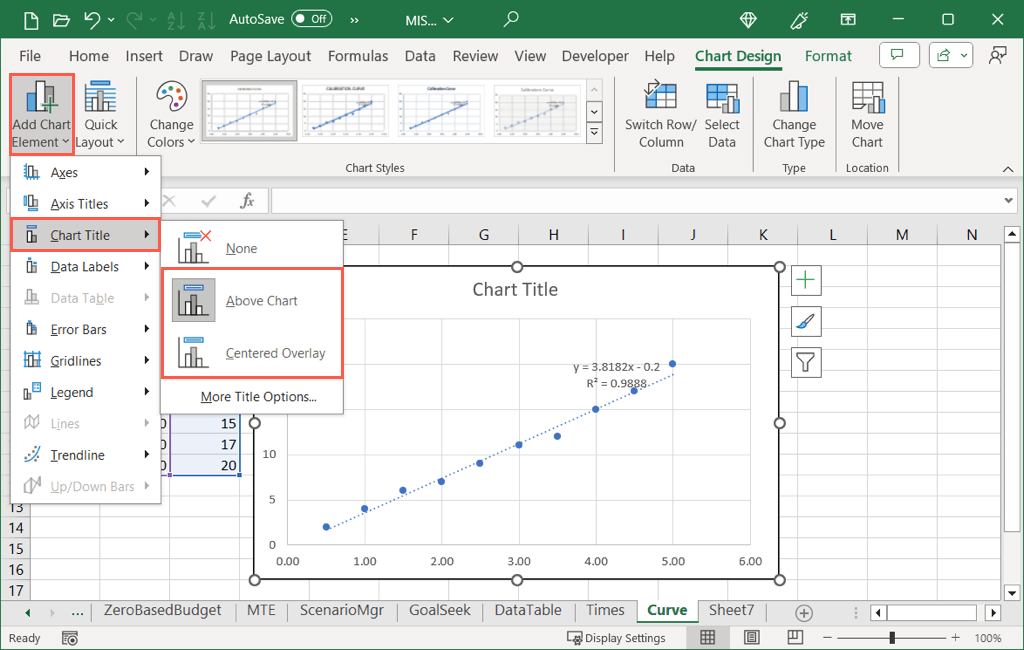The image size is (1024, 650).
Task: Select Normal view in status bar
Action: tap(708, 638)
